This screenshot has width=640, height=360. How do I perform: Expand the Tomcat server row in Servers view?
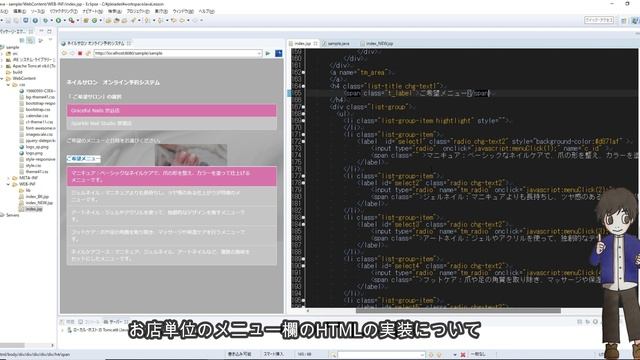tap(63, 330)
